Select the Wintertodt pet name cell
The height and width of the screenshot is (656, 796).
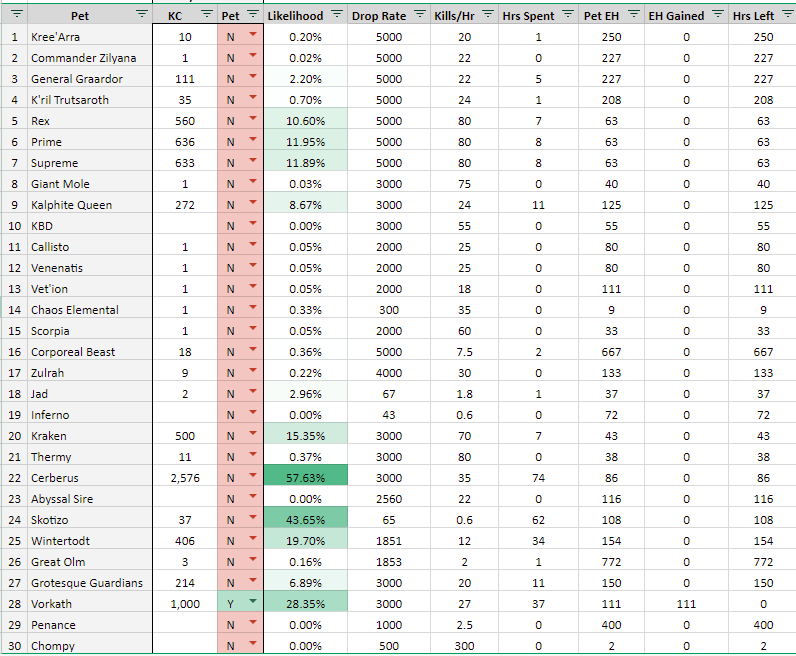click(88, 541)
